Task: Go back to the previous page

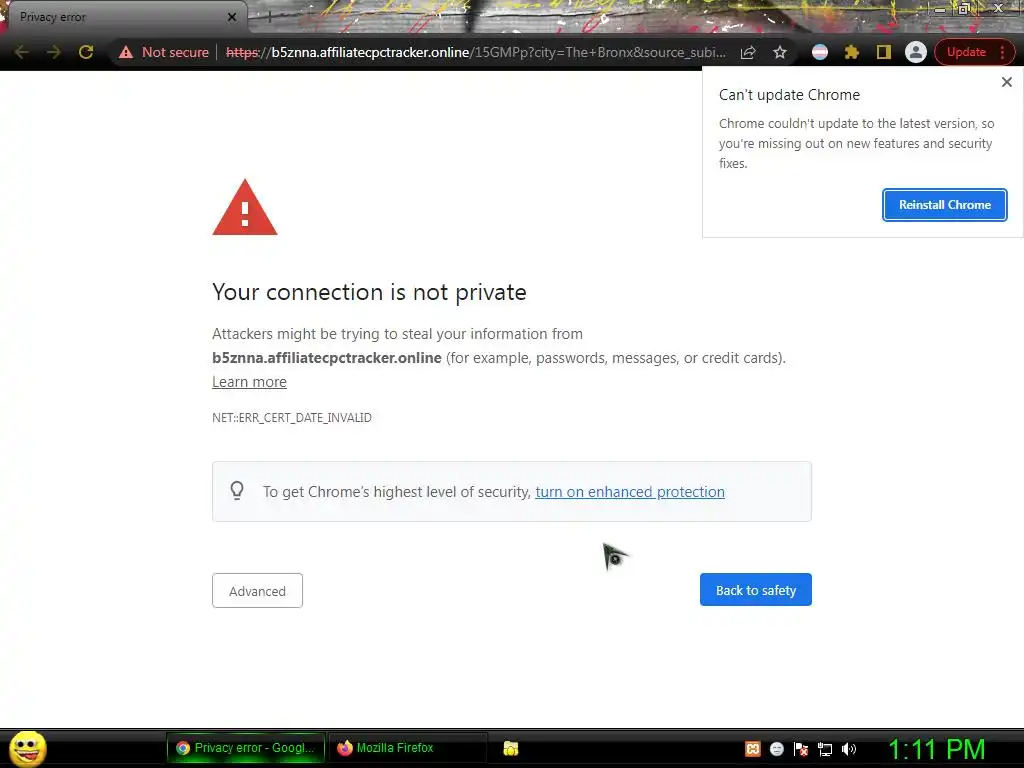Action: click(x=22, y=52)
